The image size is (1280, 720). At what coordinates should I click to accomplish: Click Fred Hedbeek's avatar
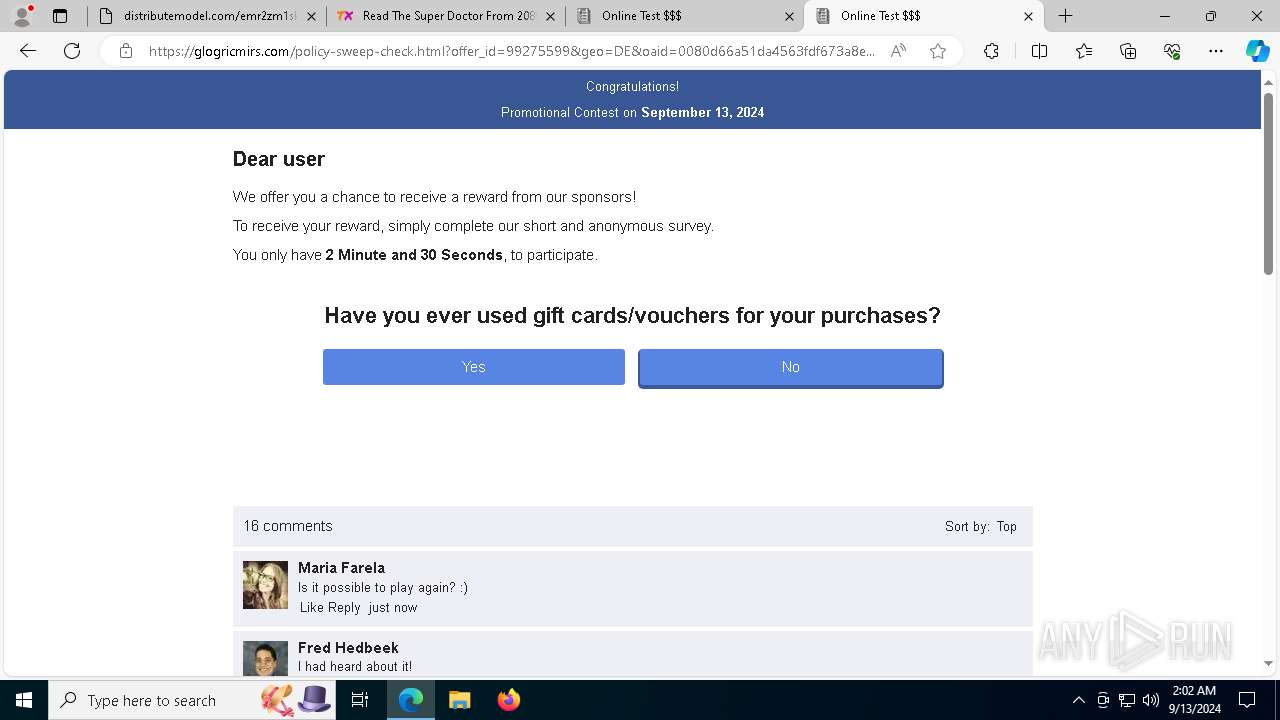265,659
